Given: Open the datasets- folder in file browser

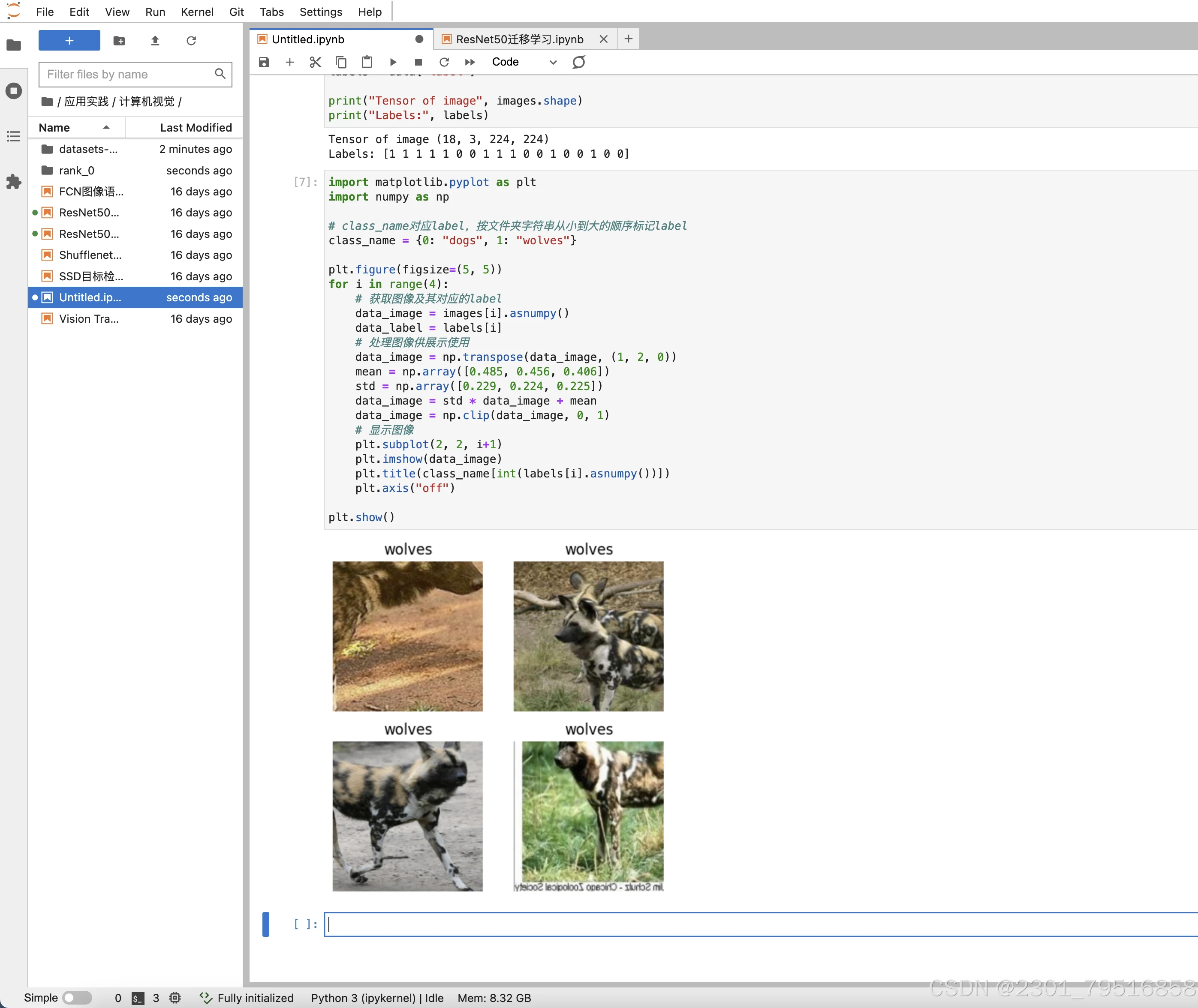Looking at the screenshot, I should [x=88, y=149].
